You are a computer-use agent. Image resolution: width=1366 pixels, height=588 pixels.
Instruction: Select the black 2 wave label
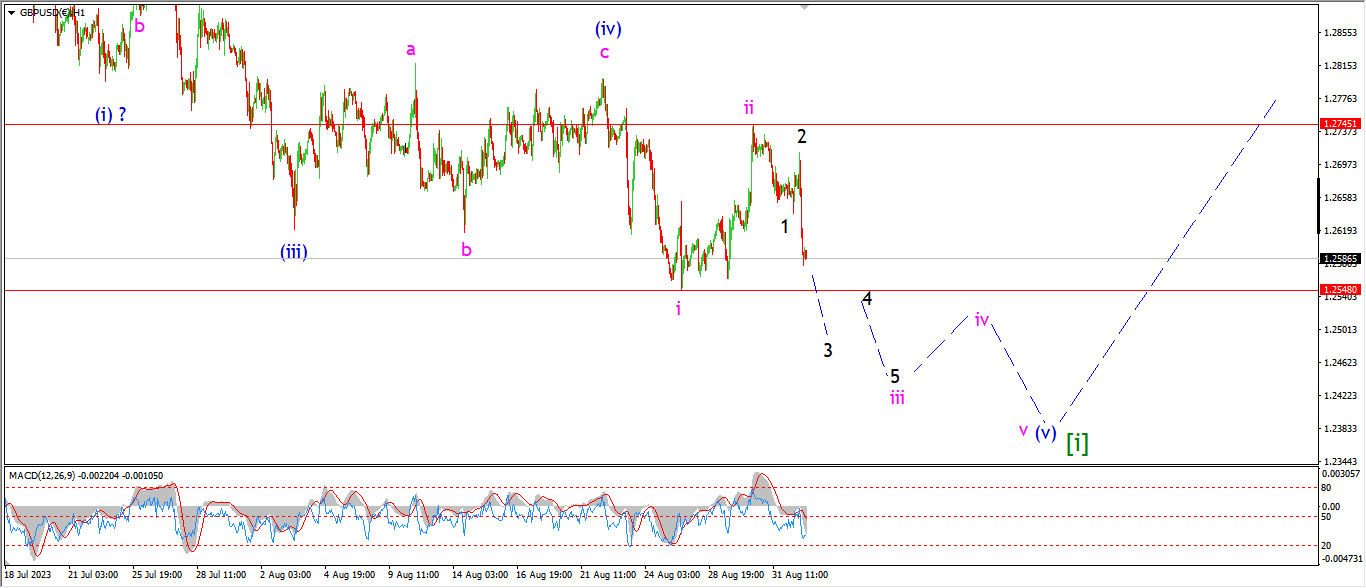802,136
